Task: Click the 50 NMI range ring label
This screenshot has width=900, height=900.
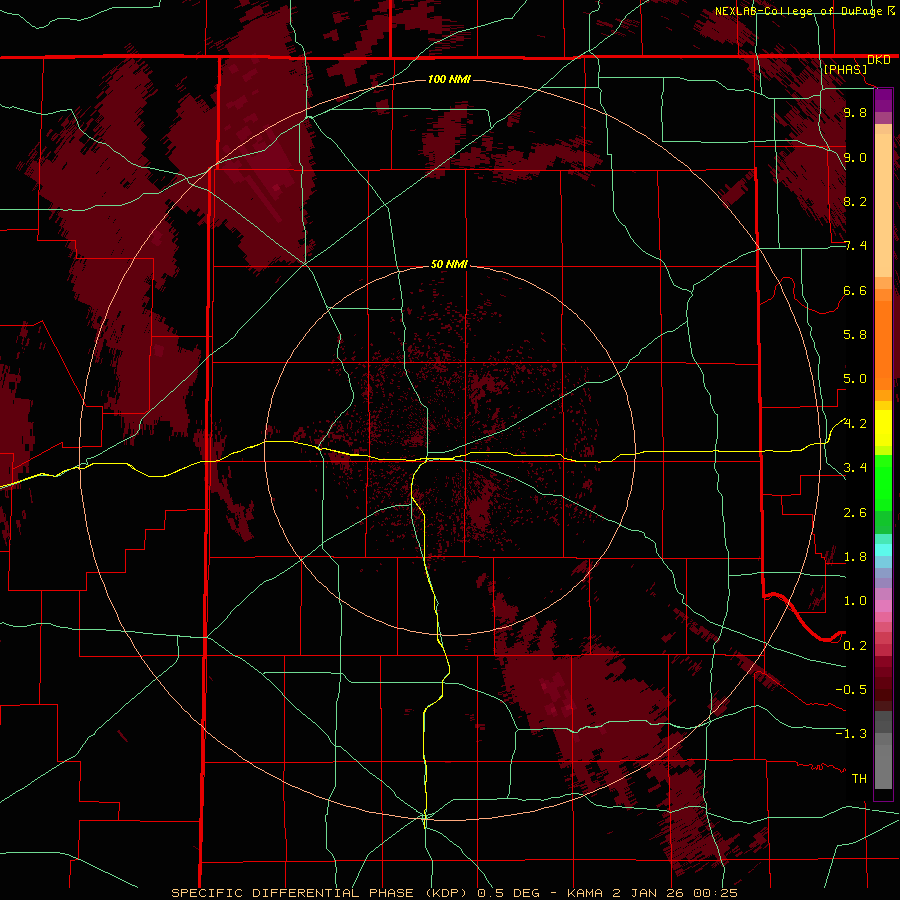Action: [x=449, y=264]
